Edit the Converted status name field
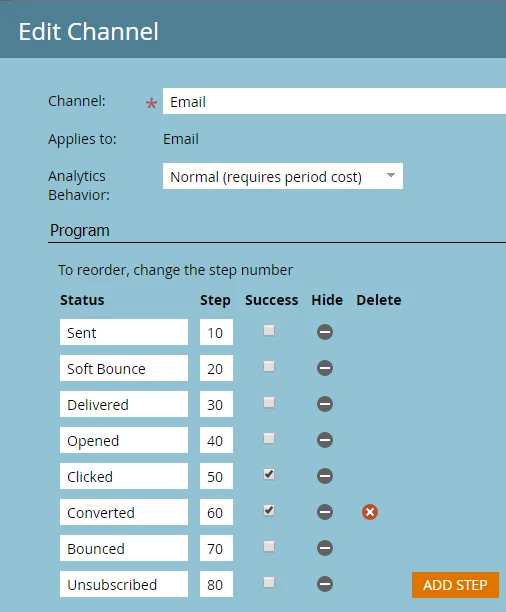 [x=124, y=512]
